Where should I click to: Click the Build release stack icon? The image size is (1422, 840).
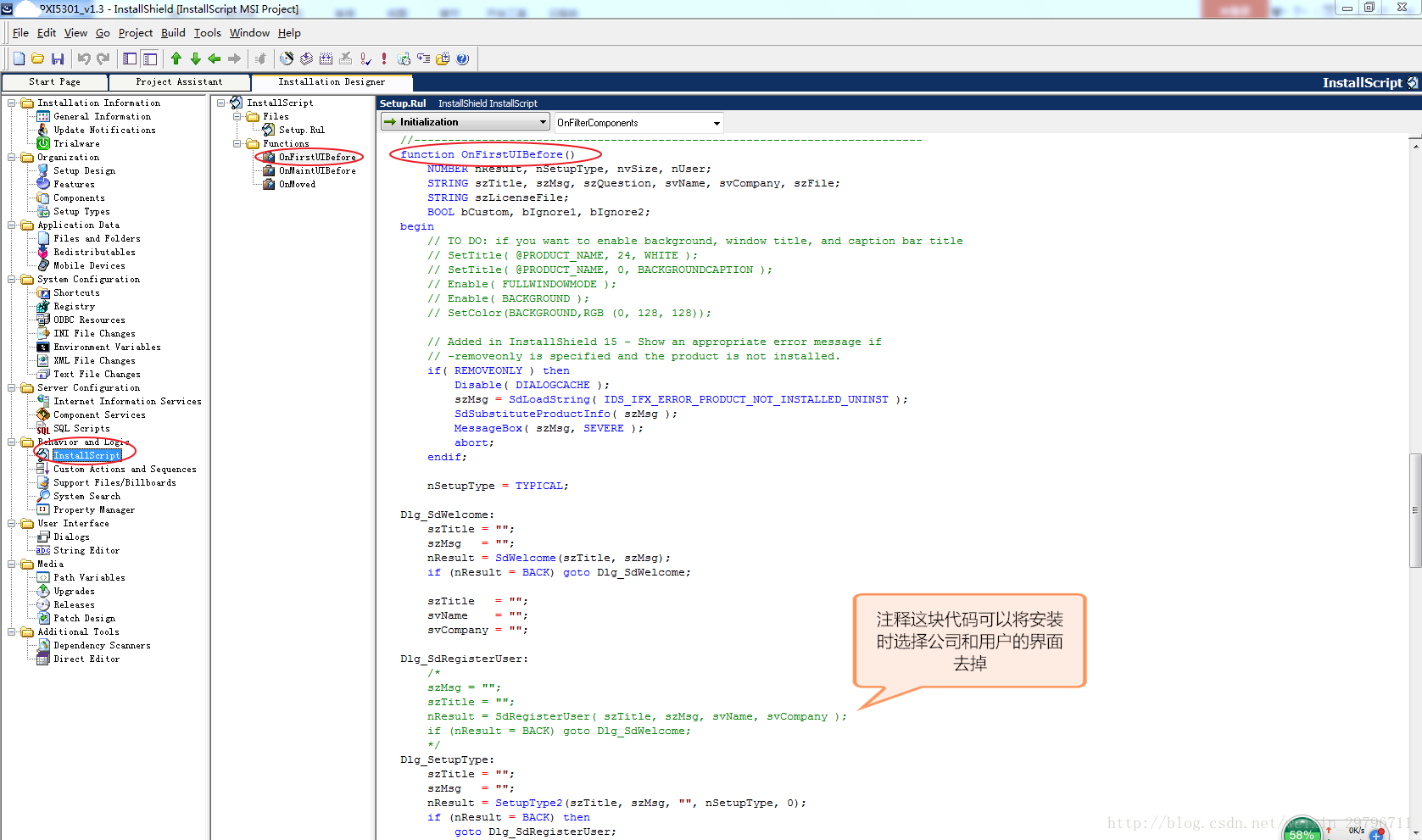pyautogui.click(x=306, y=58)
